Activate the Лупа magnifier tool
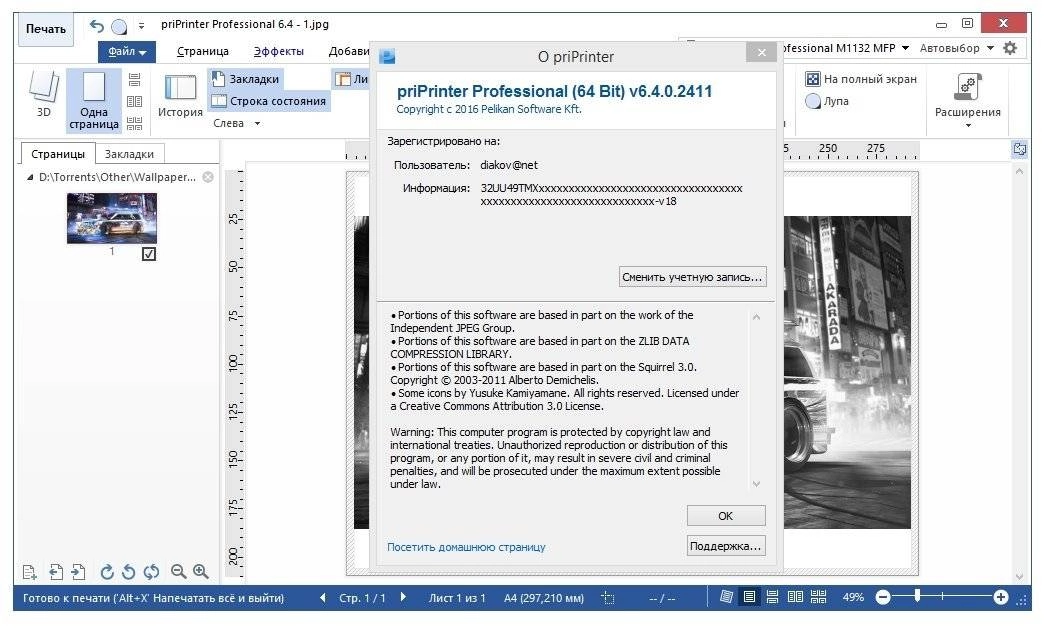 tap(827, 101)
